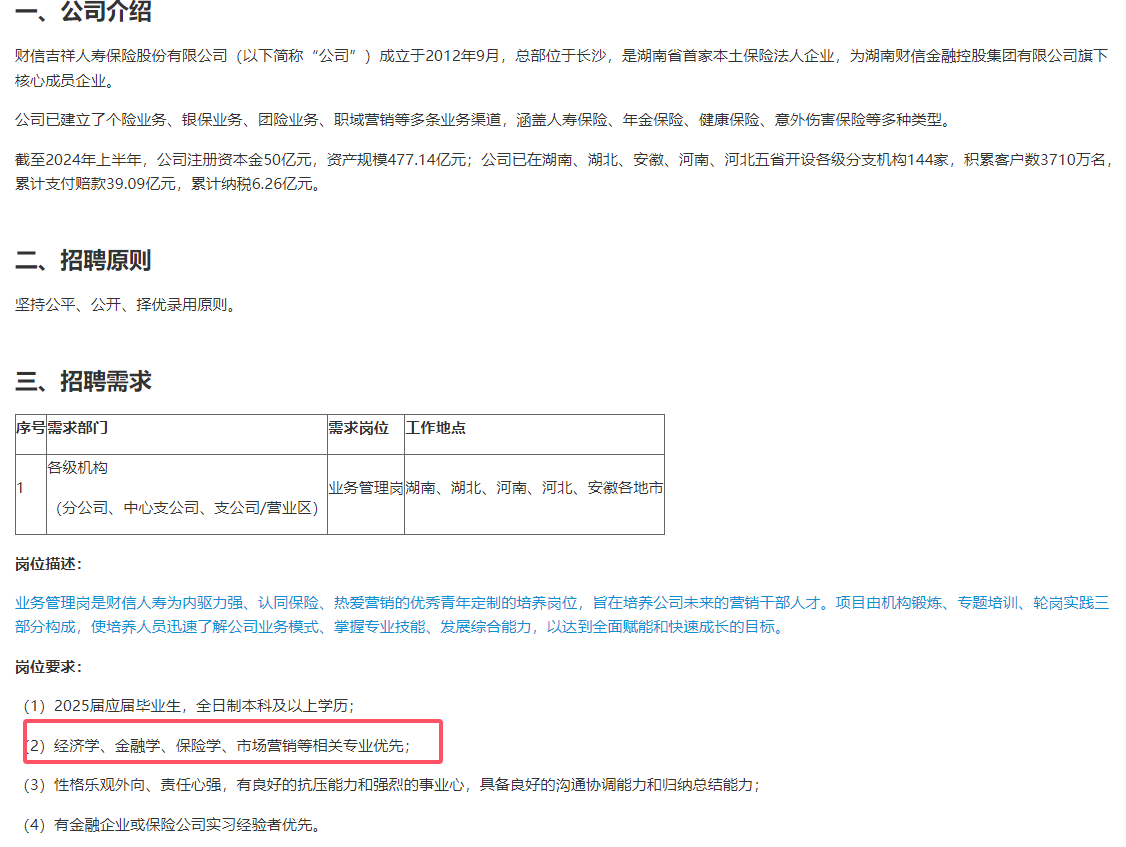
Task: Click the '二、招聘原则' section heading
Action: (83, 261)
